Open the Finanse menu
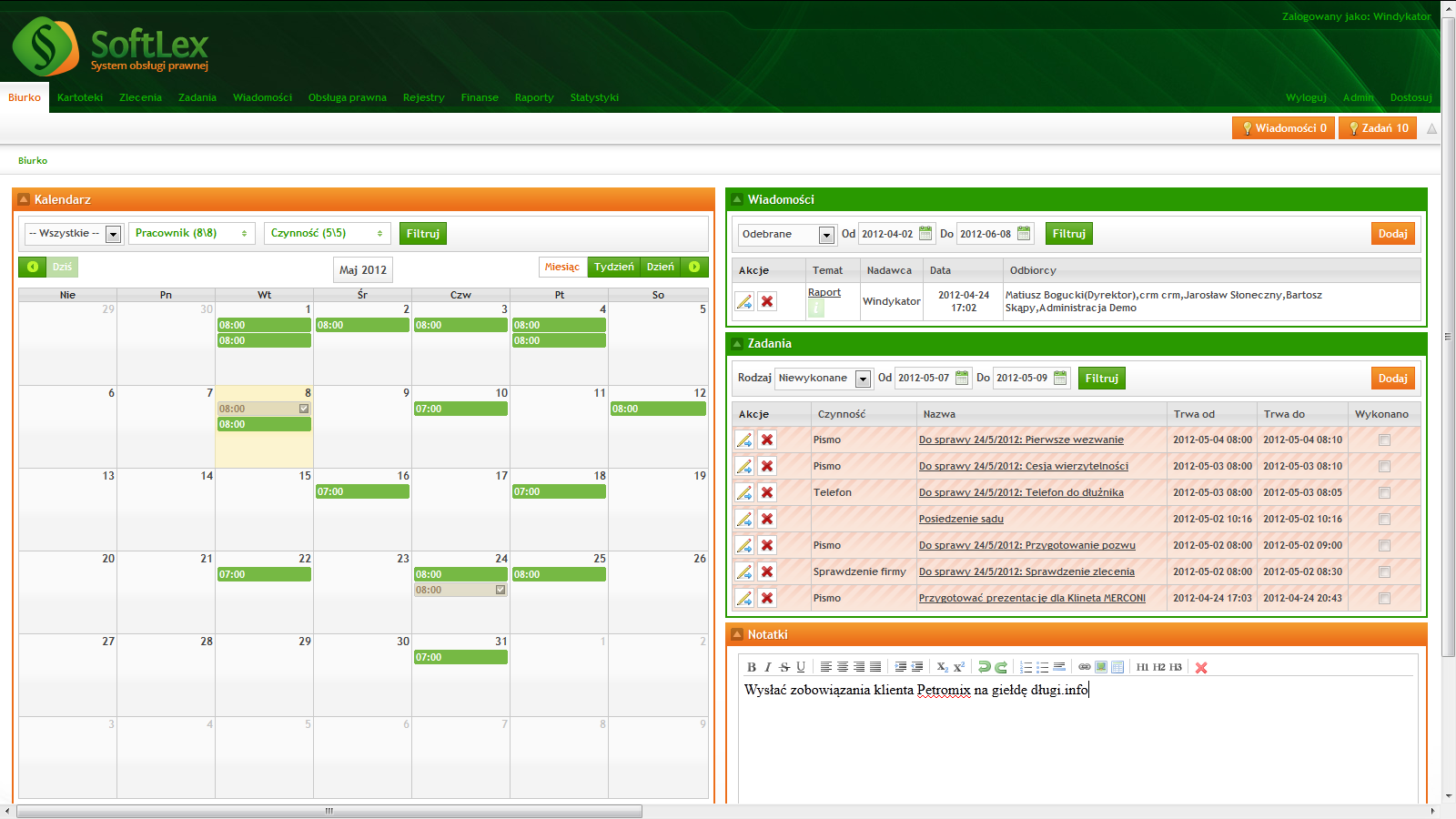 pos(480,97)
